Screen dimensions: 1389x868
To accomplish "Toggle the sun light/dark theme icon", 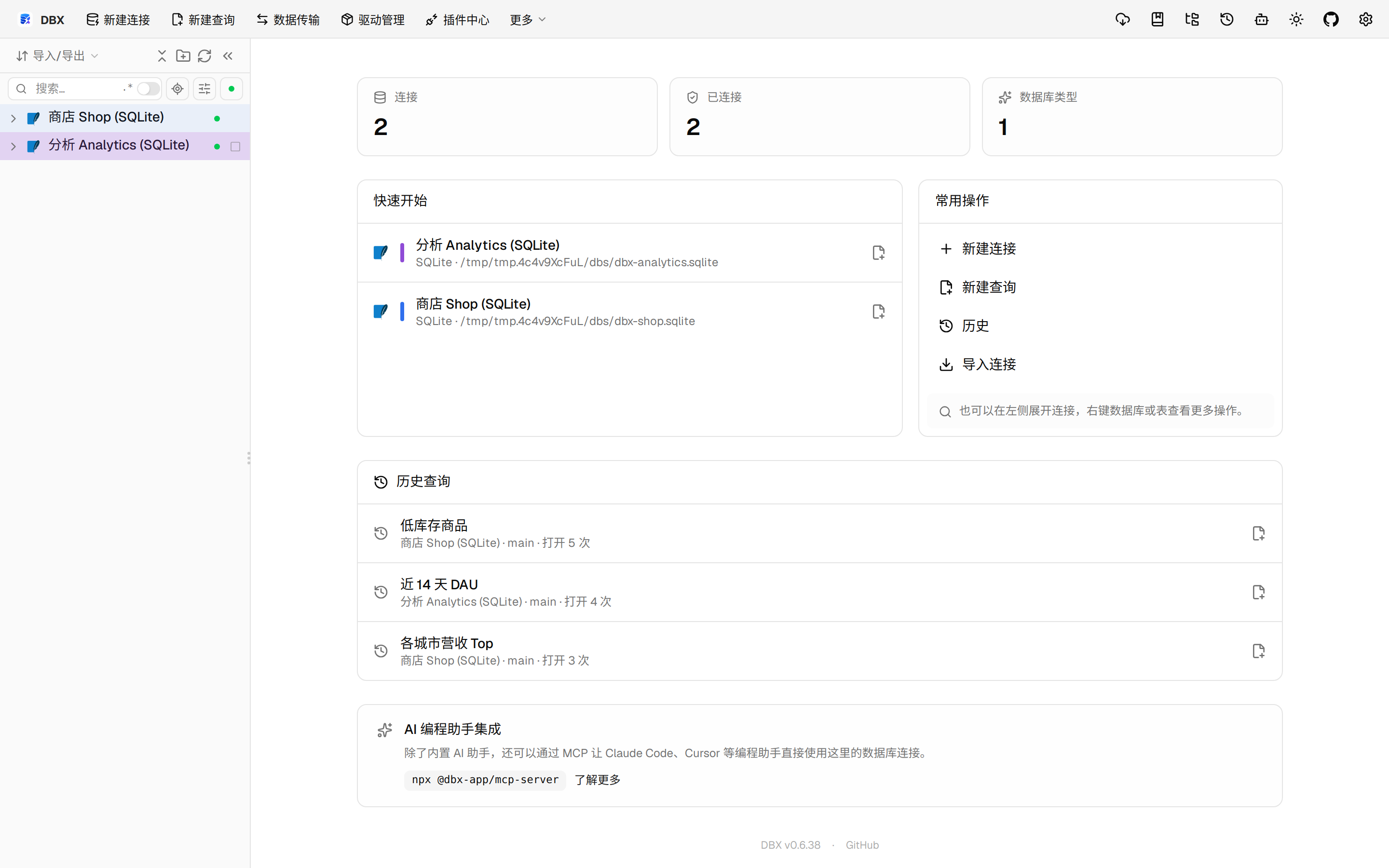I will (x=1296, y=19).
